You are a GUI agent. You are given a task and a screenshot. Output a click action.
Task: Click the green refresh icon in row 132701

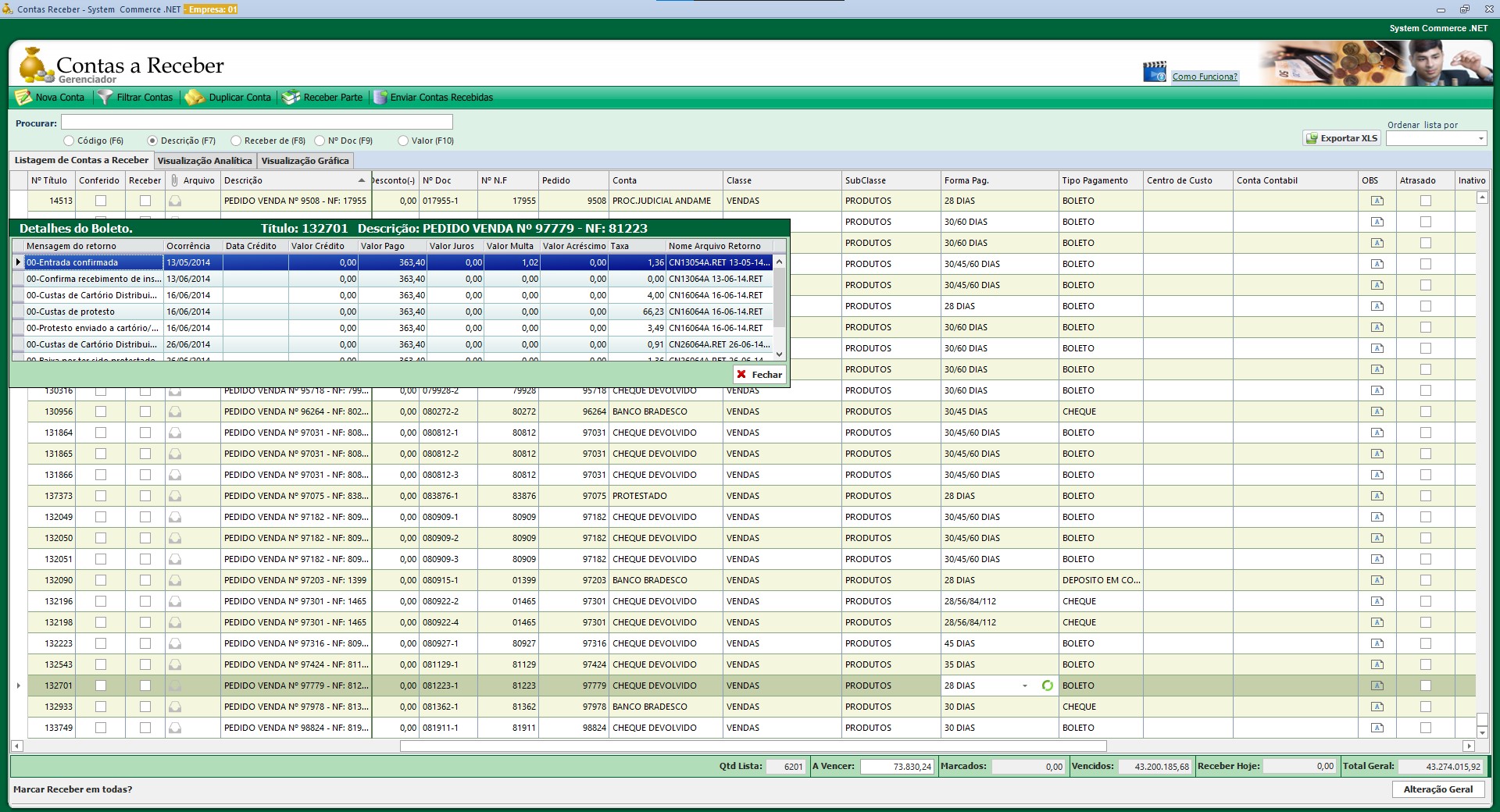(1047, 686)
